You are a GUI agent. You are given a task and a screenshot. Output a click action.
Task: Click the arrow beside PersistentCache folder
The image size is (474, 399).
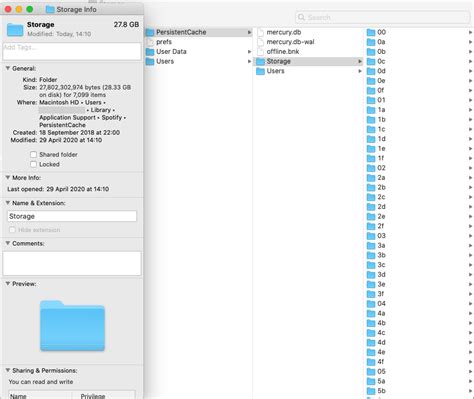[x=249, y=32]
